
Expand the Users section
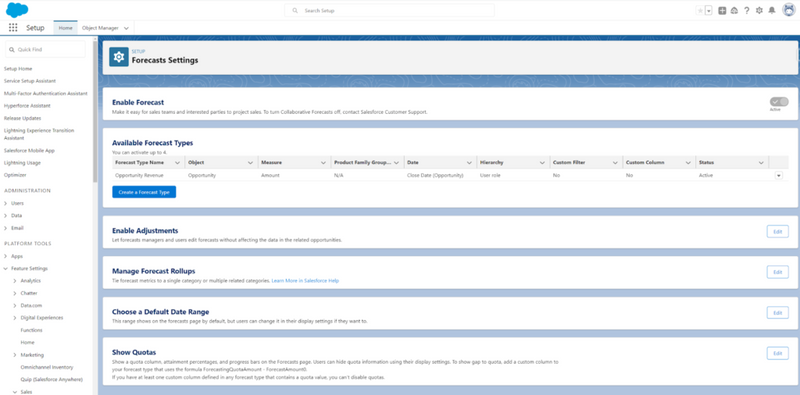[6, 203]
